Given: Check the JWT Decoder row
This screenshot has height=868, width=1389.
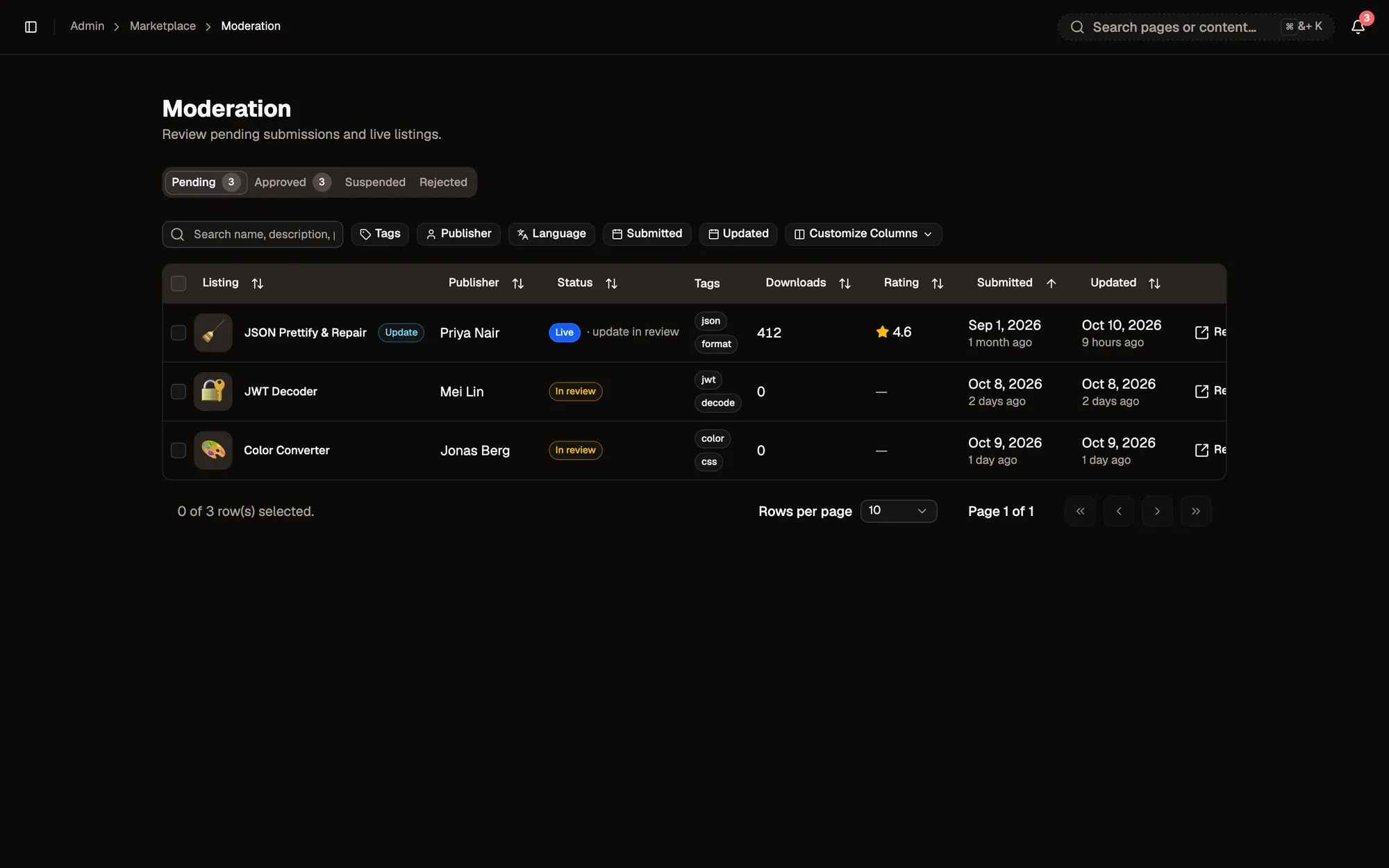Looking at the screenshot, I should (x=178, y=392).
